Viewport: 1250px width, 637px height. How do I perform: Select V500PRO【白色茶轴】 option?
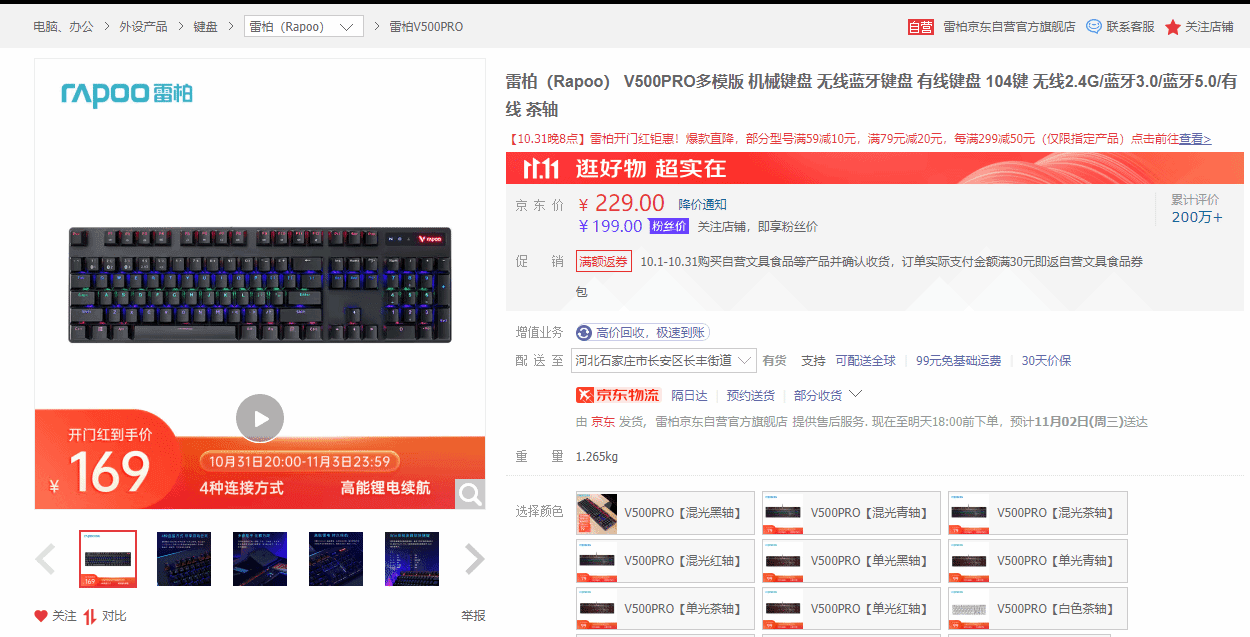coord(1038,608)
